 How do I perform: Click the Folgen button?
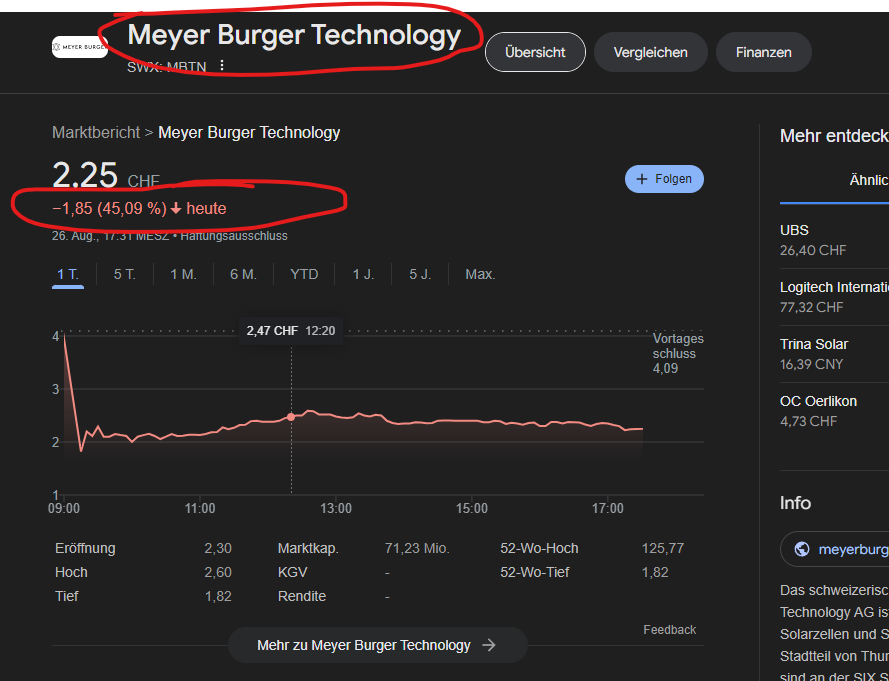pos(664,179)
